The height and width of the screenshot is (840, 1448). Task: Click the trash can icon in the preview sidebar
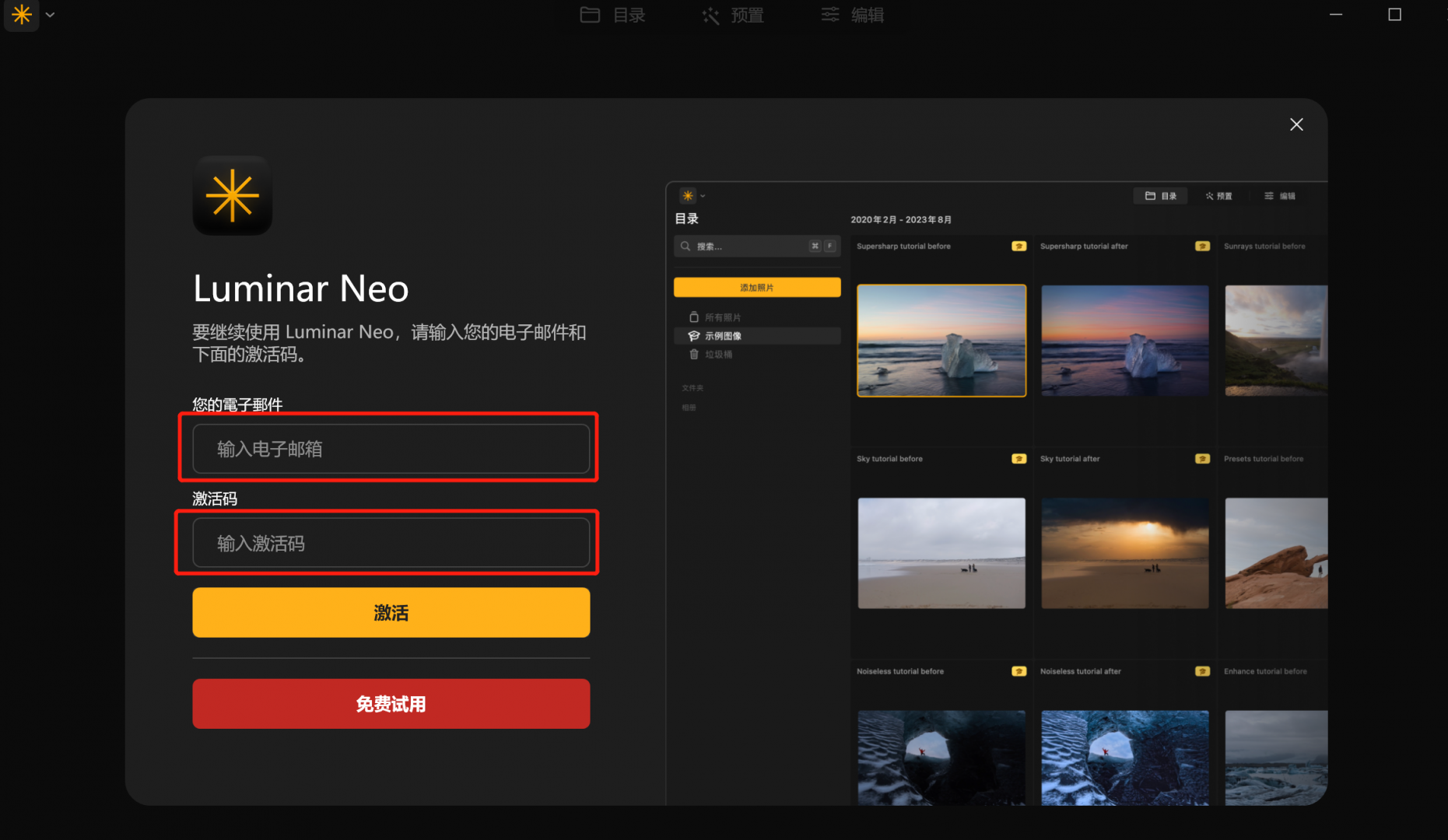tap(694, 354)
